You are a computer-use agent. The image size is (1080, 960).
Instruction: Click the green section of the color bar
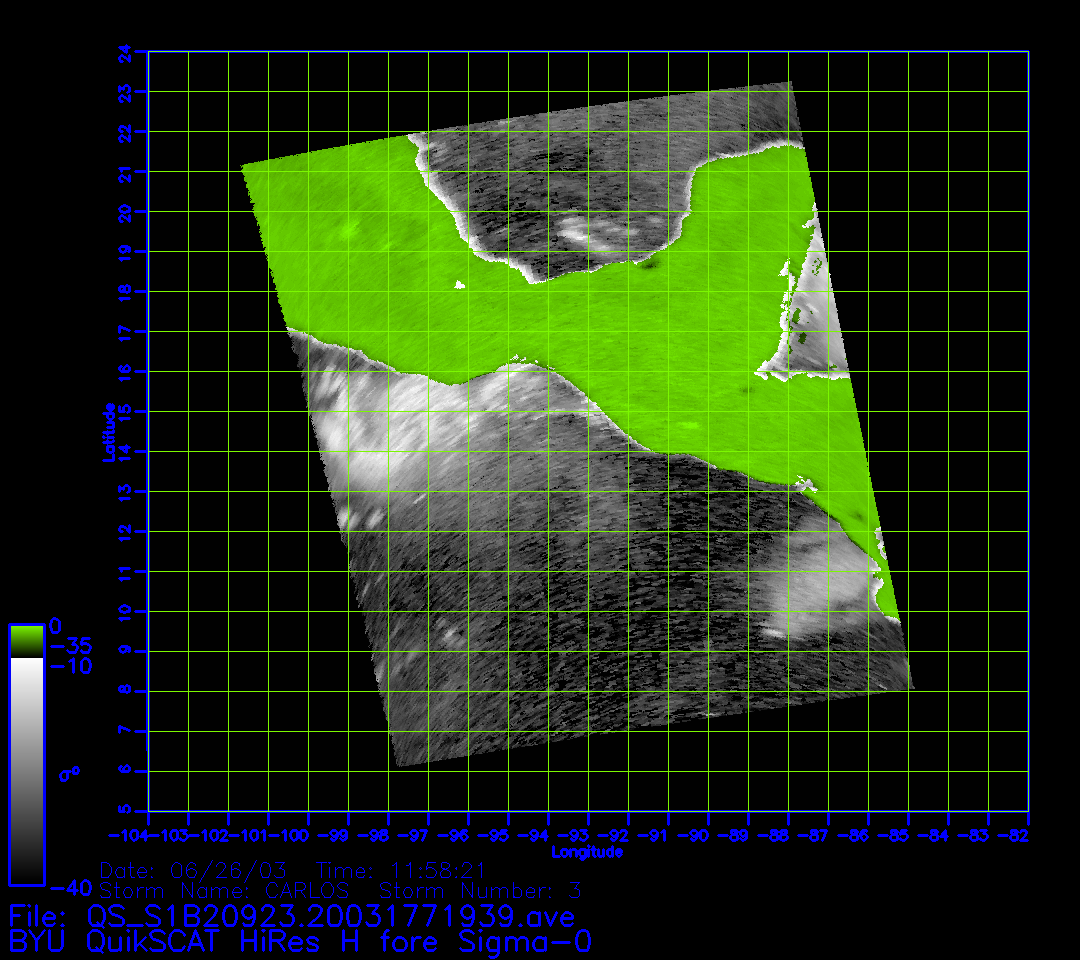pos(26,640)
